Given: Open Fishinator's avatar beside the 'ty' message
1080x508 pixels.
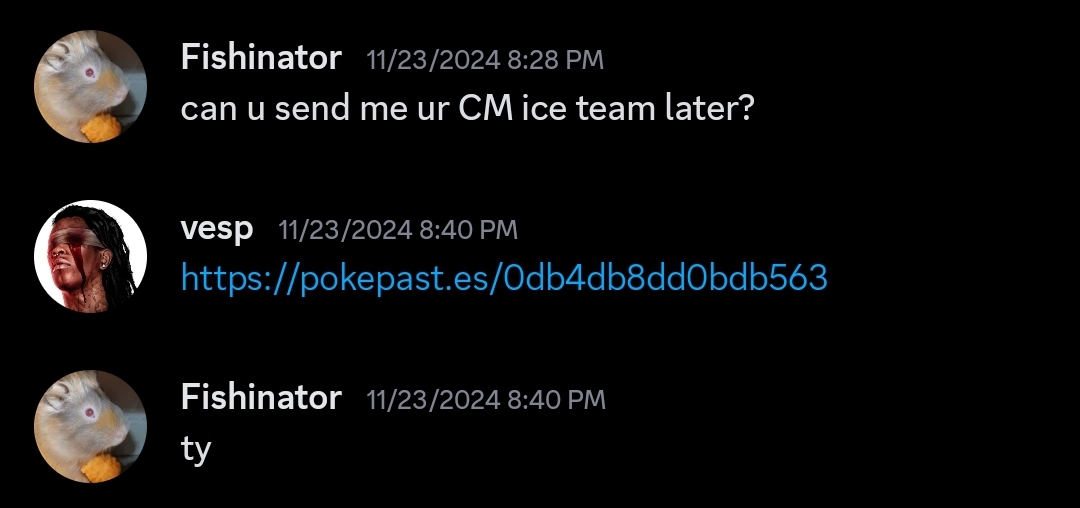Looking at the screenshot, I should [90, 425].
